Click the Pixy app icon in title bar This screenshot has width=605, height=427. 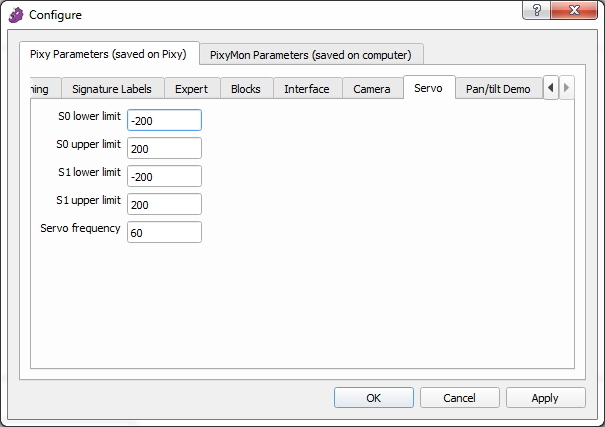[15, 15]
